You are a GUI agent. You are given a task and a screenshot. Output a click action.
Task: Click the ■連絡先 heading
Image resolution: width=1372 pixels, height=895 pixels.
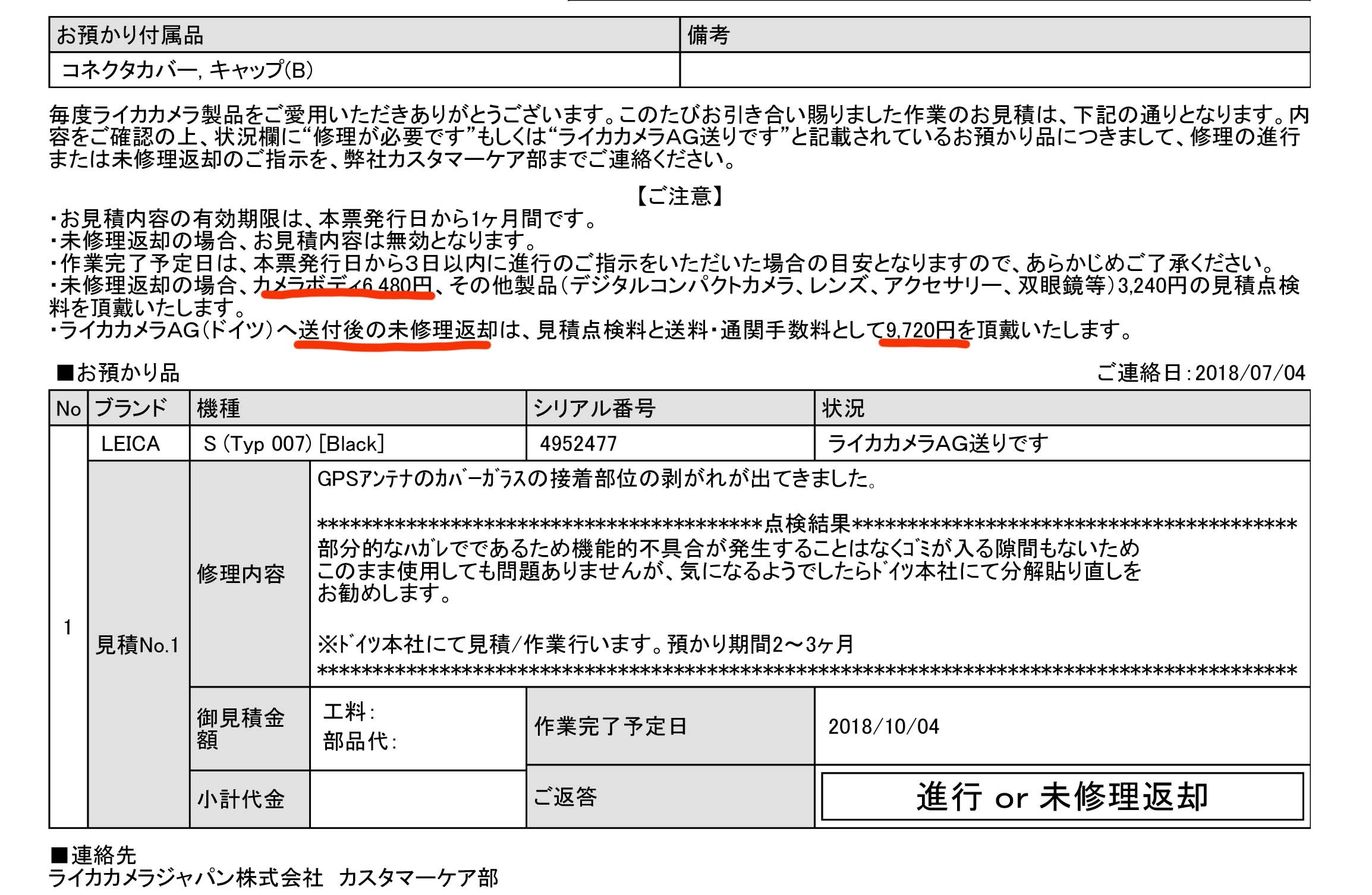pos(94,855)
